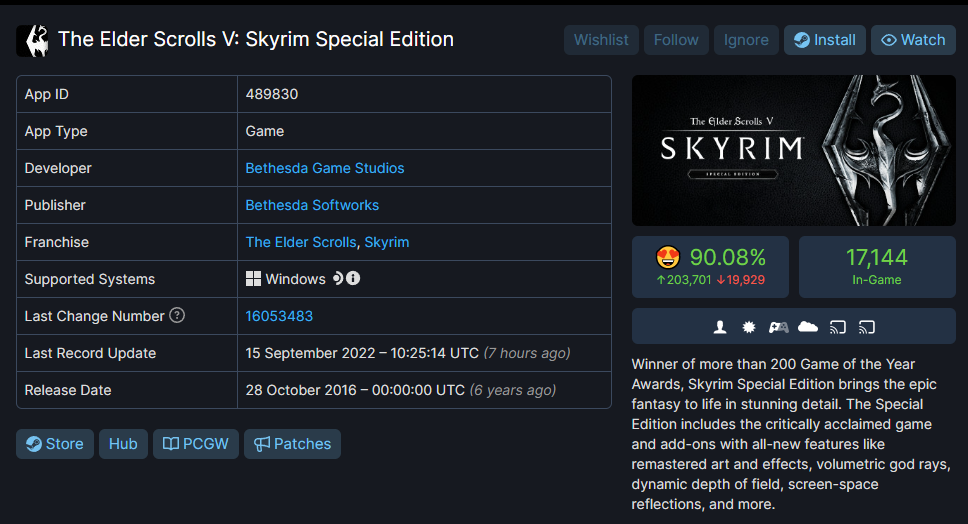
Task: Add the game to Wishlist
Action: [x=601, y=40]
